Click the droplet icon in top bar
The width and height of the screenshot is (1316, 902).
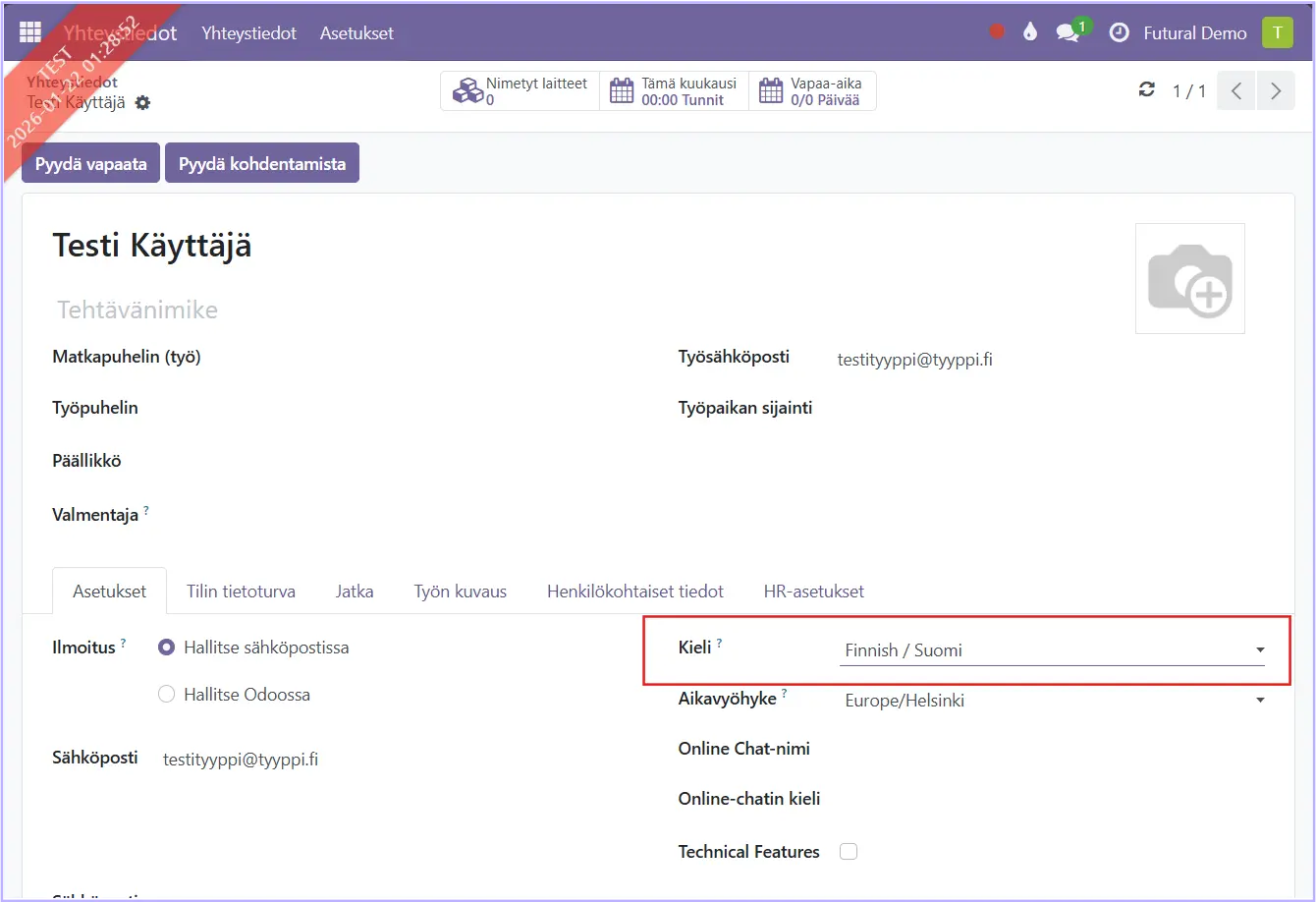[x=1029, y=32]
